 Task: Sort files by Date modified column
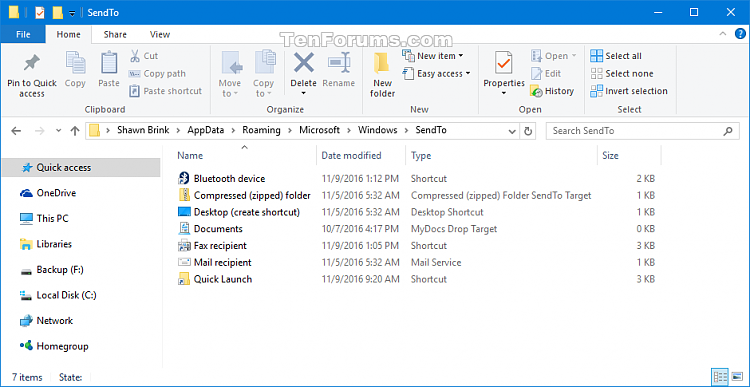tap(351, 155)
